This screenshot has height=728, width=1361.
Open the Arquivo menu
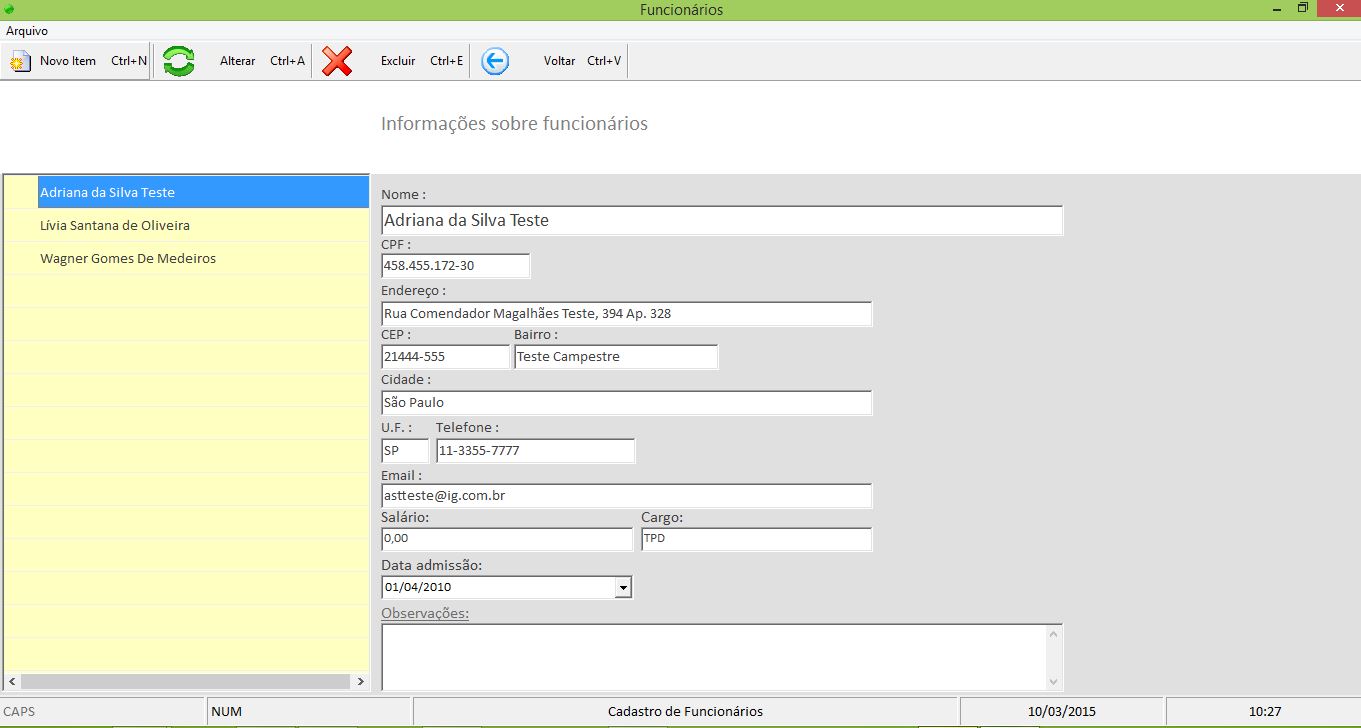point(27,31)
